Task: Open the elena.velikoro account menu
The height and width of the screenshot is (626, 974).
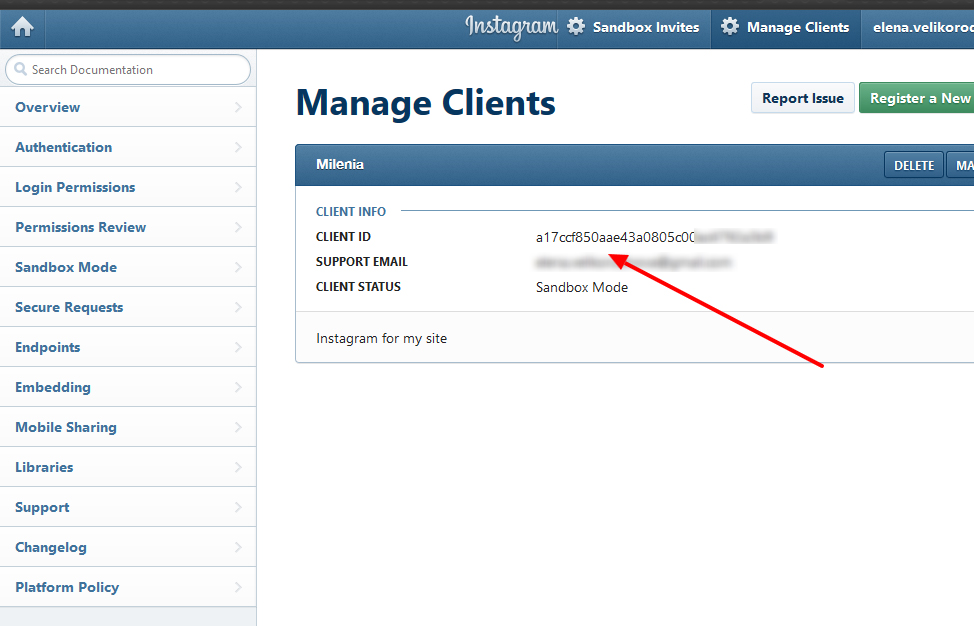Action: pos(920,27)
